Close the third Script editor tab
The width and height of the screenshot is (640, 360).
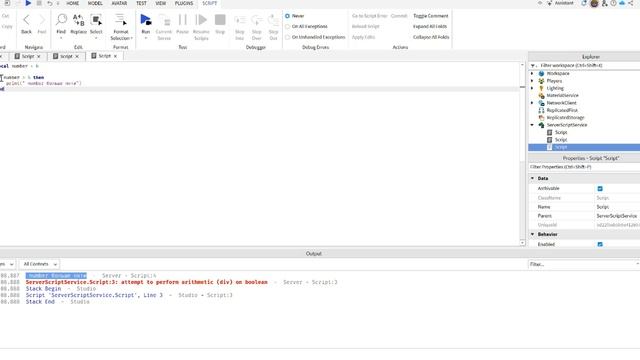(x=116, y=56)
